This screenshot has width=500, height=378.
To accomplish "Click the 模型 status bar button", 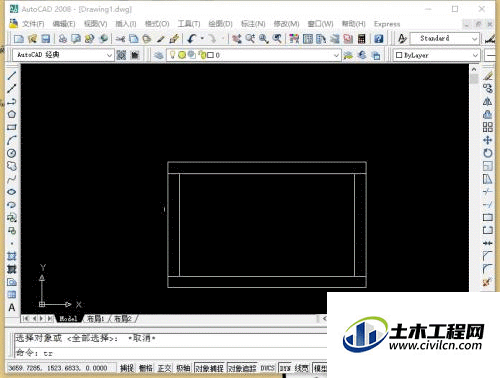I will tap(320, 368).
